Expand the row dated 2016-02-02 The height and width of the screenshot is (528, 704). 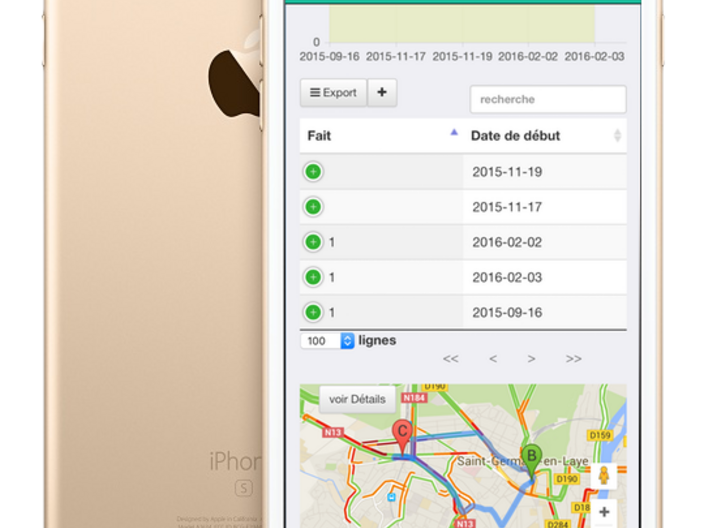(313, 242)
